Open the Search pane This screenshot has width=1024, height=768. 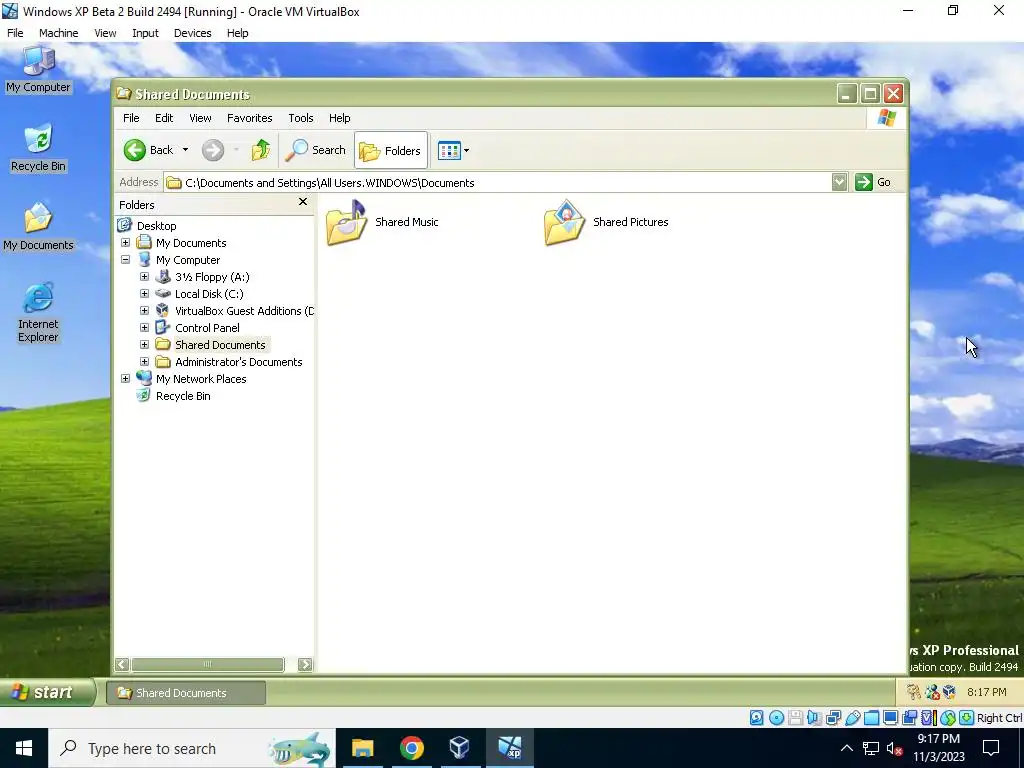click(x=315, y=150)
